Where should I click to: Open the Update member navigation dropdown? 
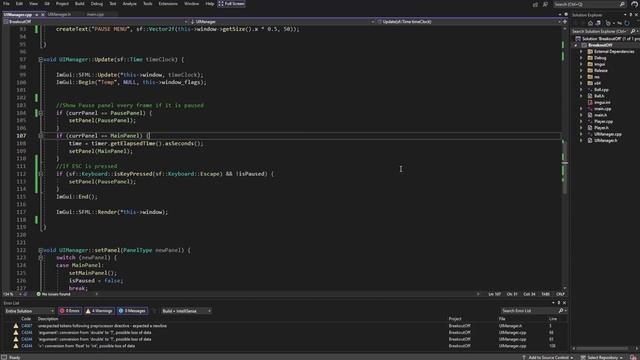click(x=469, y=22)
